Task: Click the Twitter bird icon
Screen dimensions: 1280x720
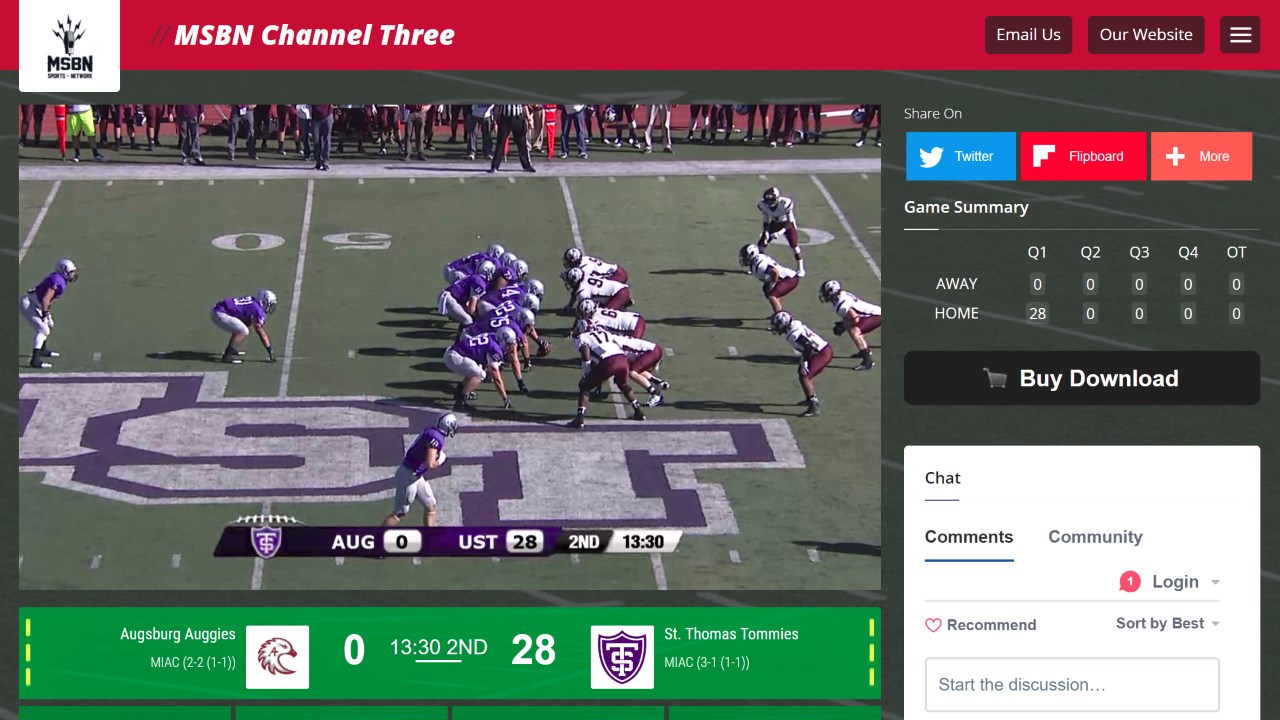Action: (931, 157)
